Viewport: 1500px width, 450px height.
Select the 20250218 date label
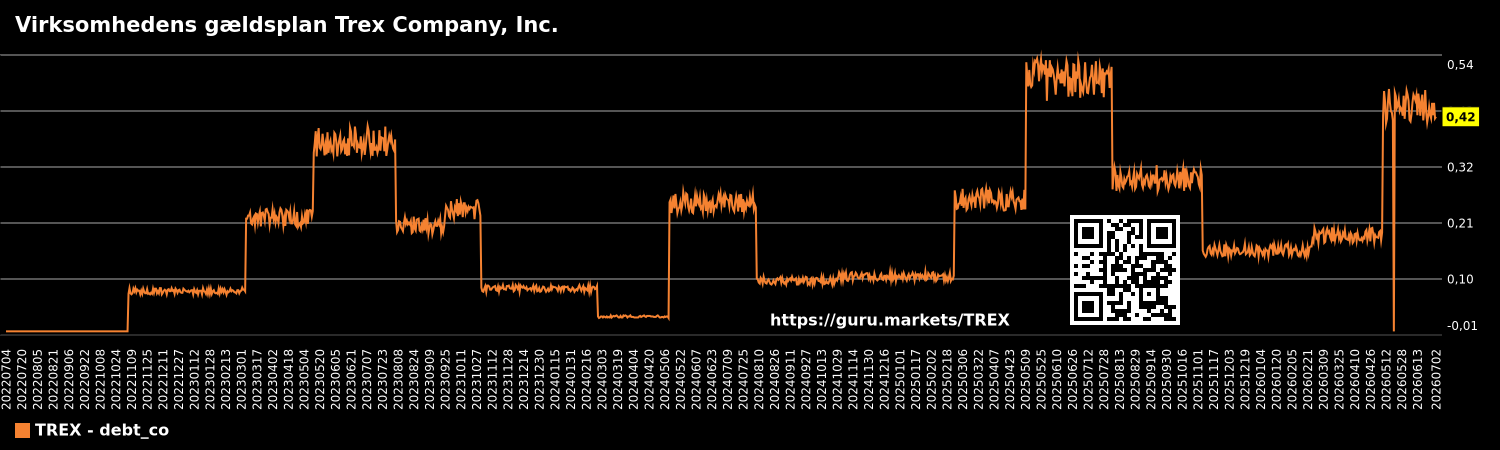(948, 378)
